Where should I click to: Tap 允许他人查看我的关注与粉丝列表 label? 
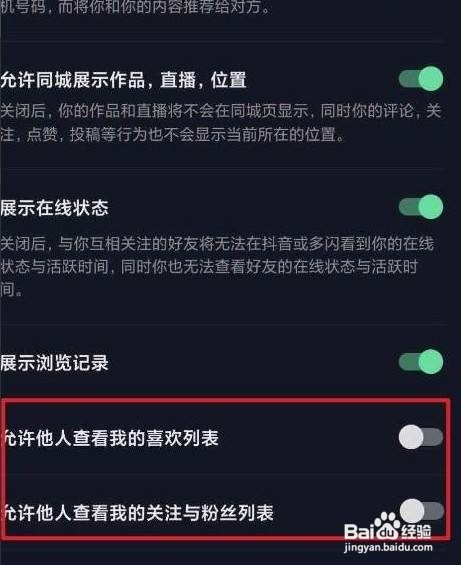(x=138, y=512)
